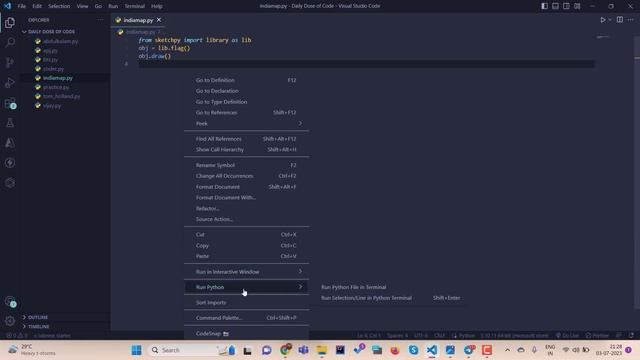Screen dimensions: 640x360
Task: Open Explorer Views and More Actions ellipsis
Action: [x=100, y=20]
